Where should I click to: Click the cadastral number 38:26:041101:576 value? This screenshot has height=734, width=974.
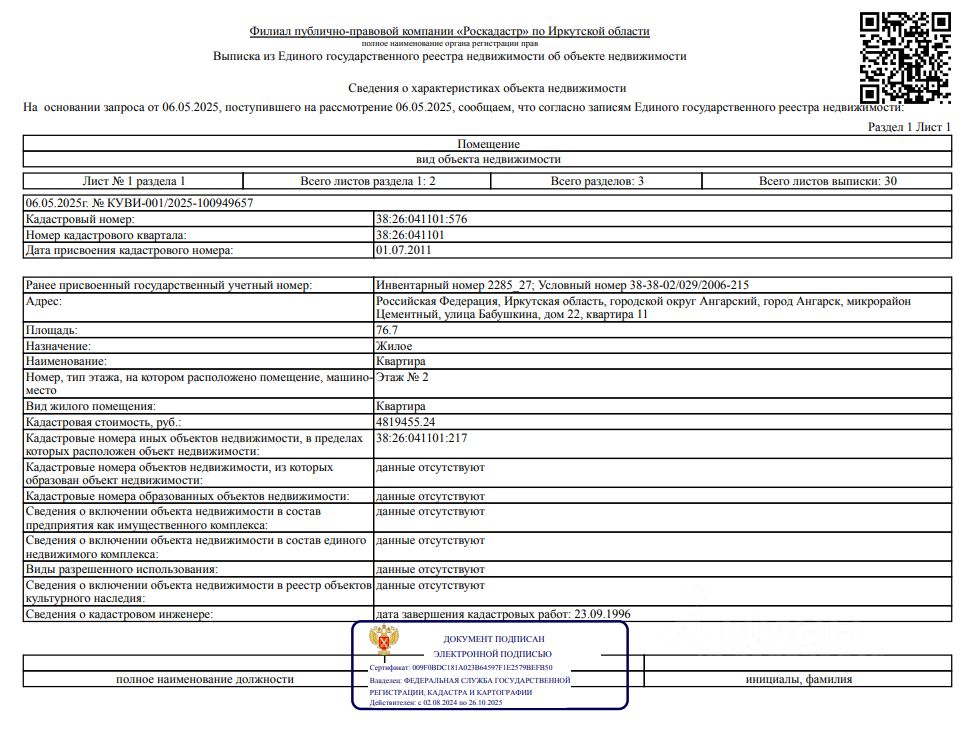tap(421, 219)
